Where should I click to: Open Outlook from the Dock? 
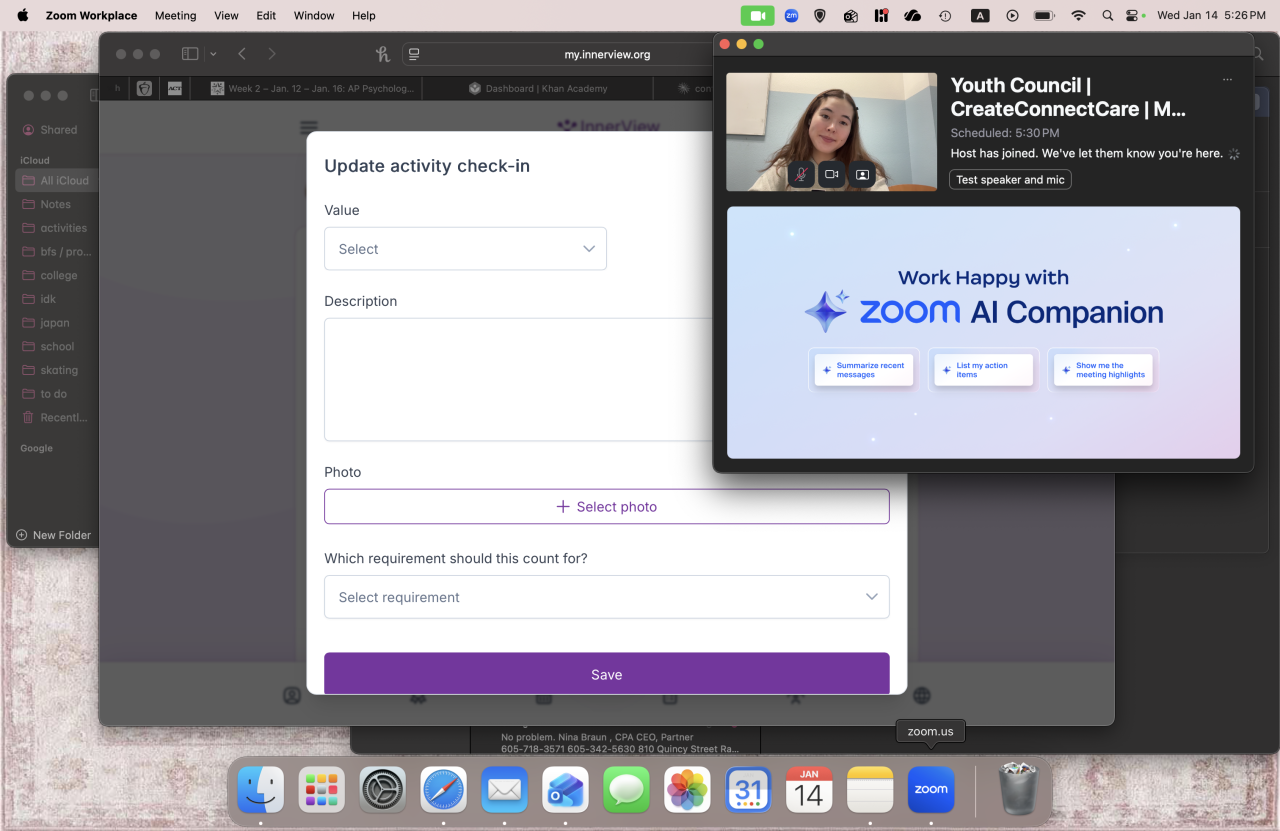(x=566, y=791)
